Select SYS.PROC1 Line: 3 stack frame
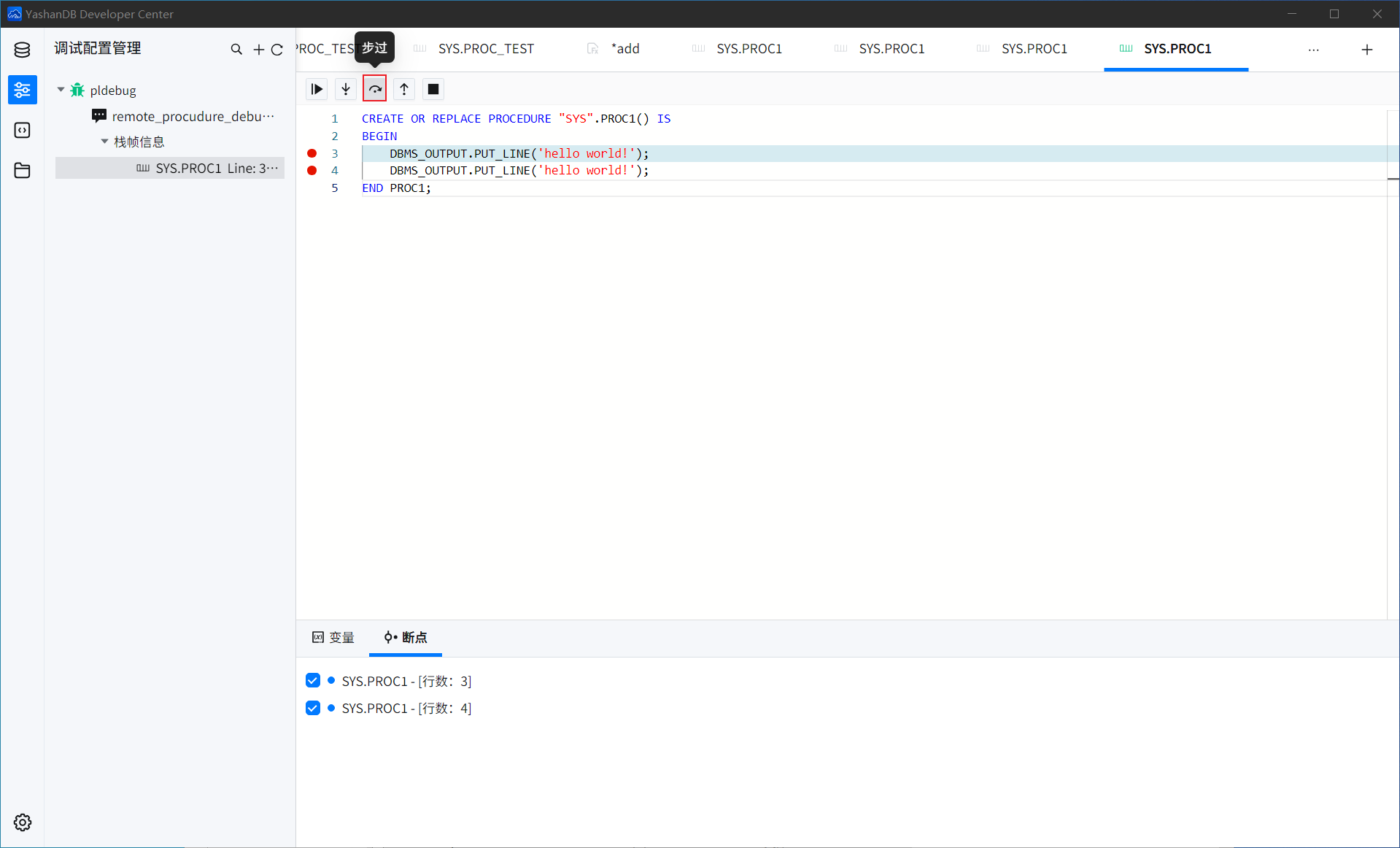This screenshot has height=848, width=1400. 170,168
